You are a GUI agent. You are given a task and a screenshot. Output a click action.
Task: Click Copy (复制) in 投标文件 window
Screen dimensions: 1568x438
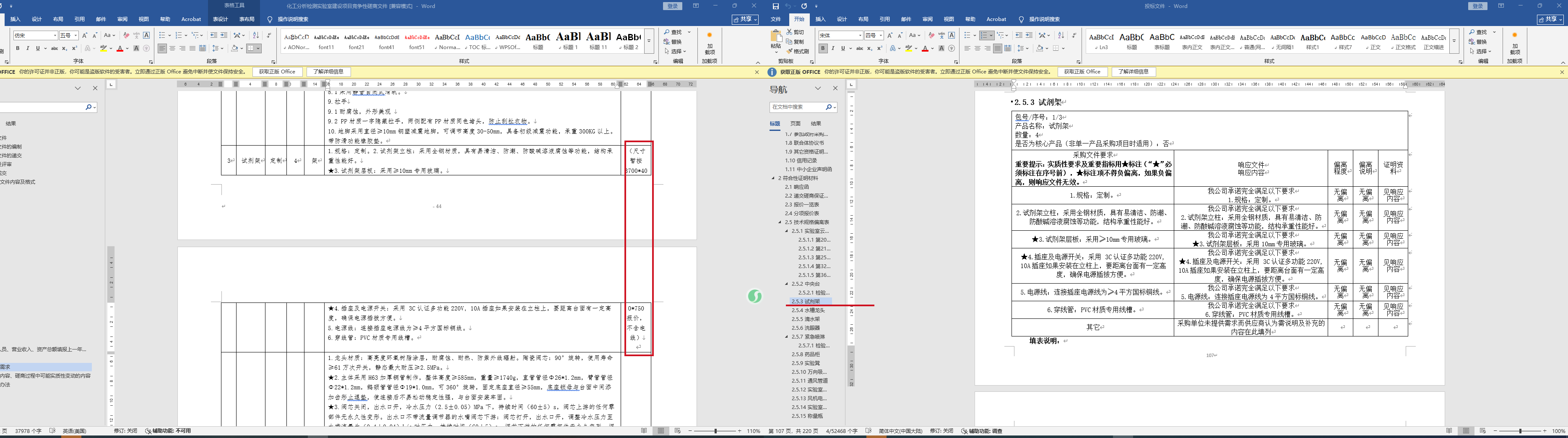(795, 42)
